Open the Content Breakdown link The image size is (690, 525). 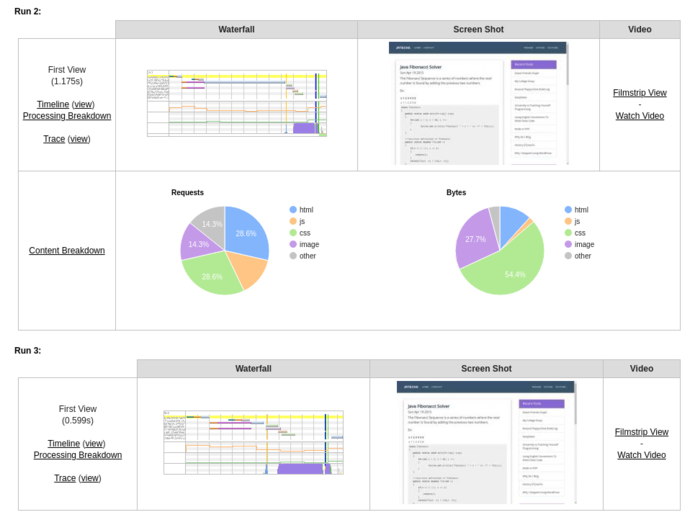click(x=67, y=250)
